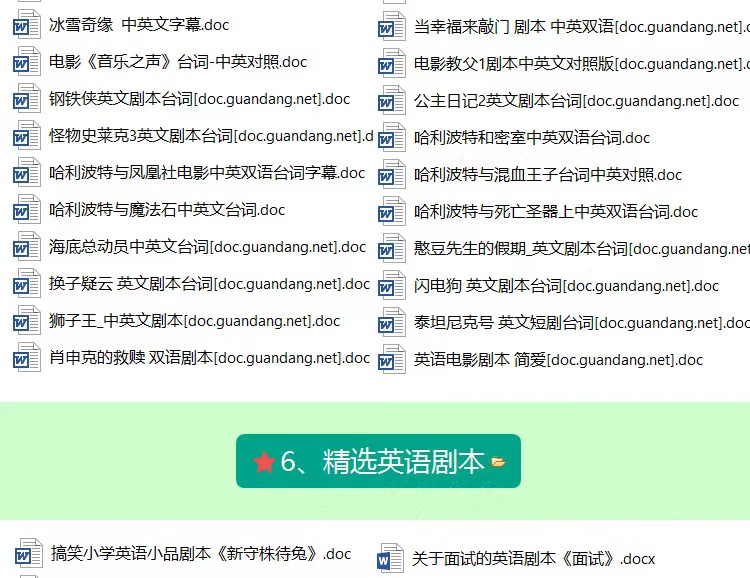Open file 公主日记2英文剧本台词
Screen dimensions: 750x578
[576, 100]
